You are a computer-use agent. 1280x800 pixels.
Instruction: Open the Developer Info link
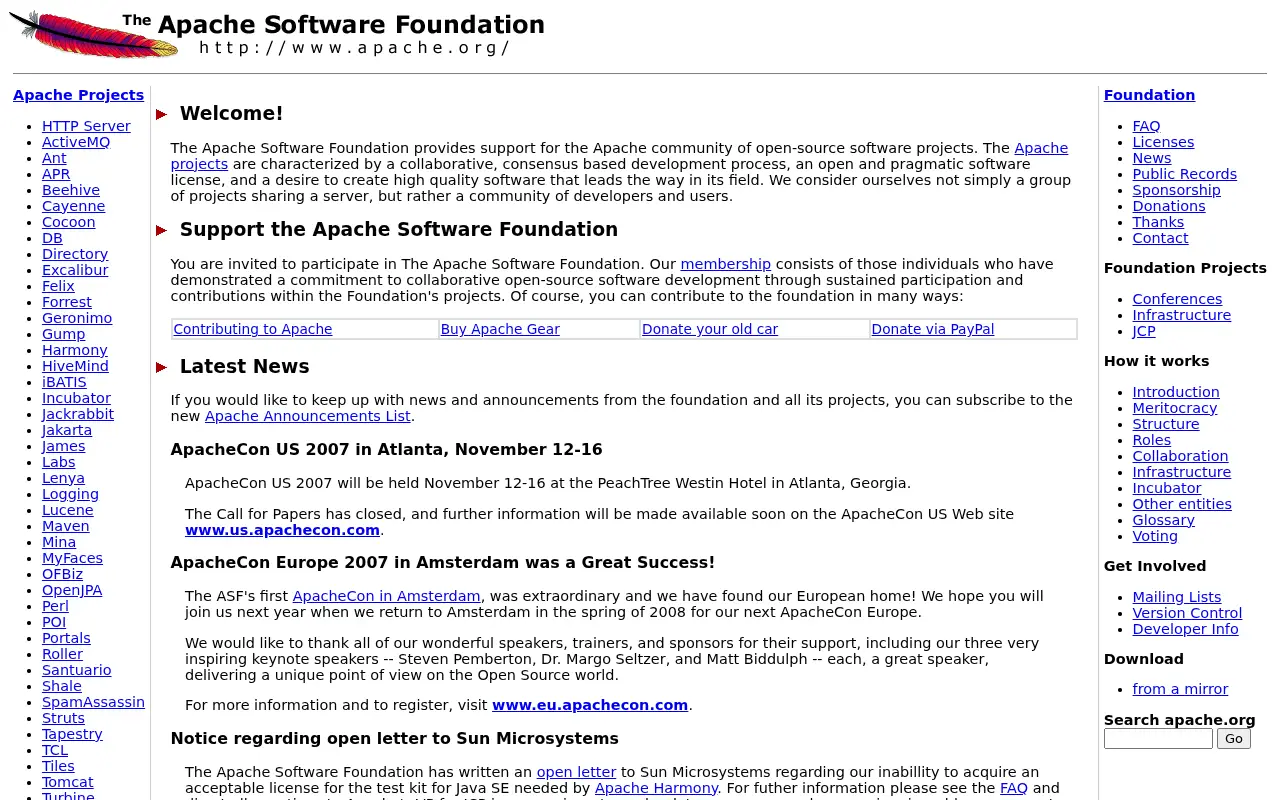(1185, 629)
